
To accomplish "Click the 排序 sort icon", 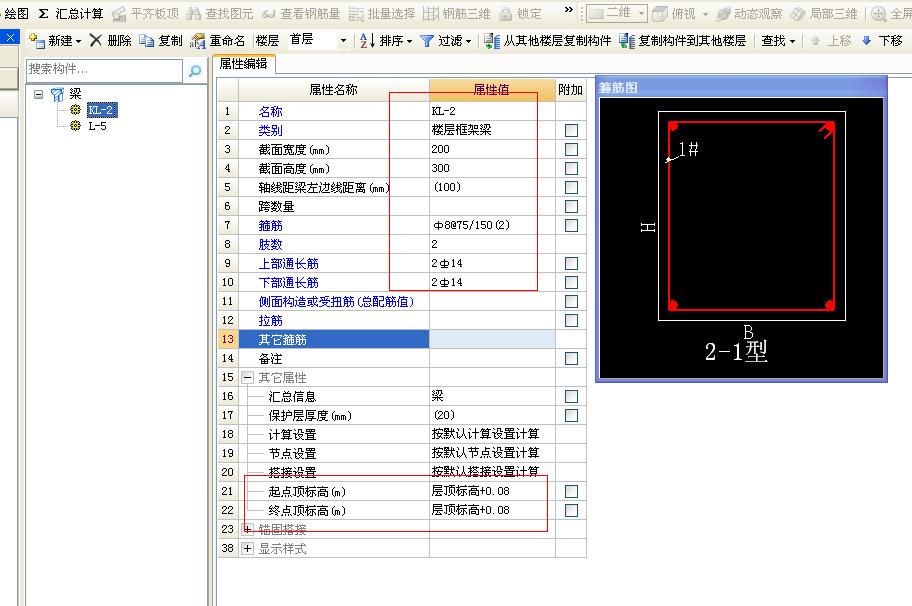I will click(366, 41).
